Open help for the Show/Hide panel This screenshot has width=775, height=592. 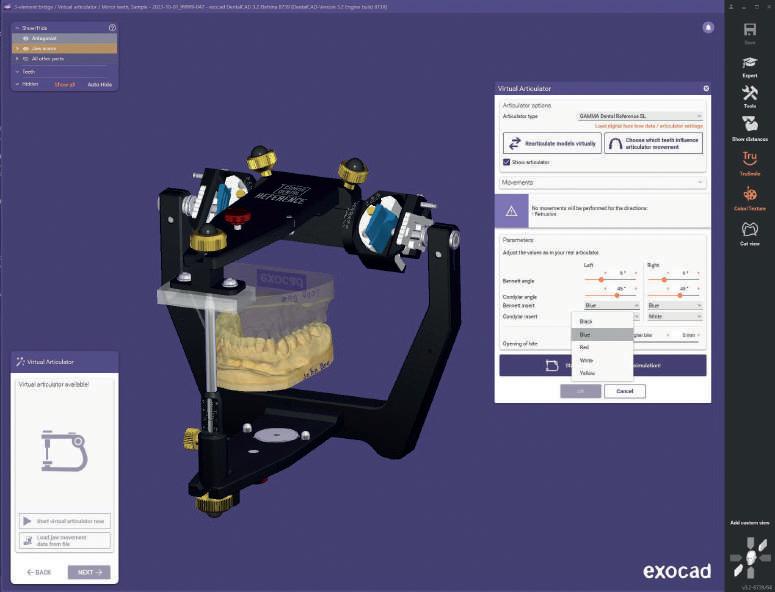pyautogui.click(x=112, y=28)
